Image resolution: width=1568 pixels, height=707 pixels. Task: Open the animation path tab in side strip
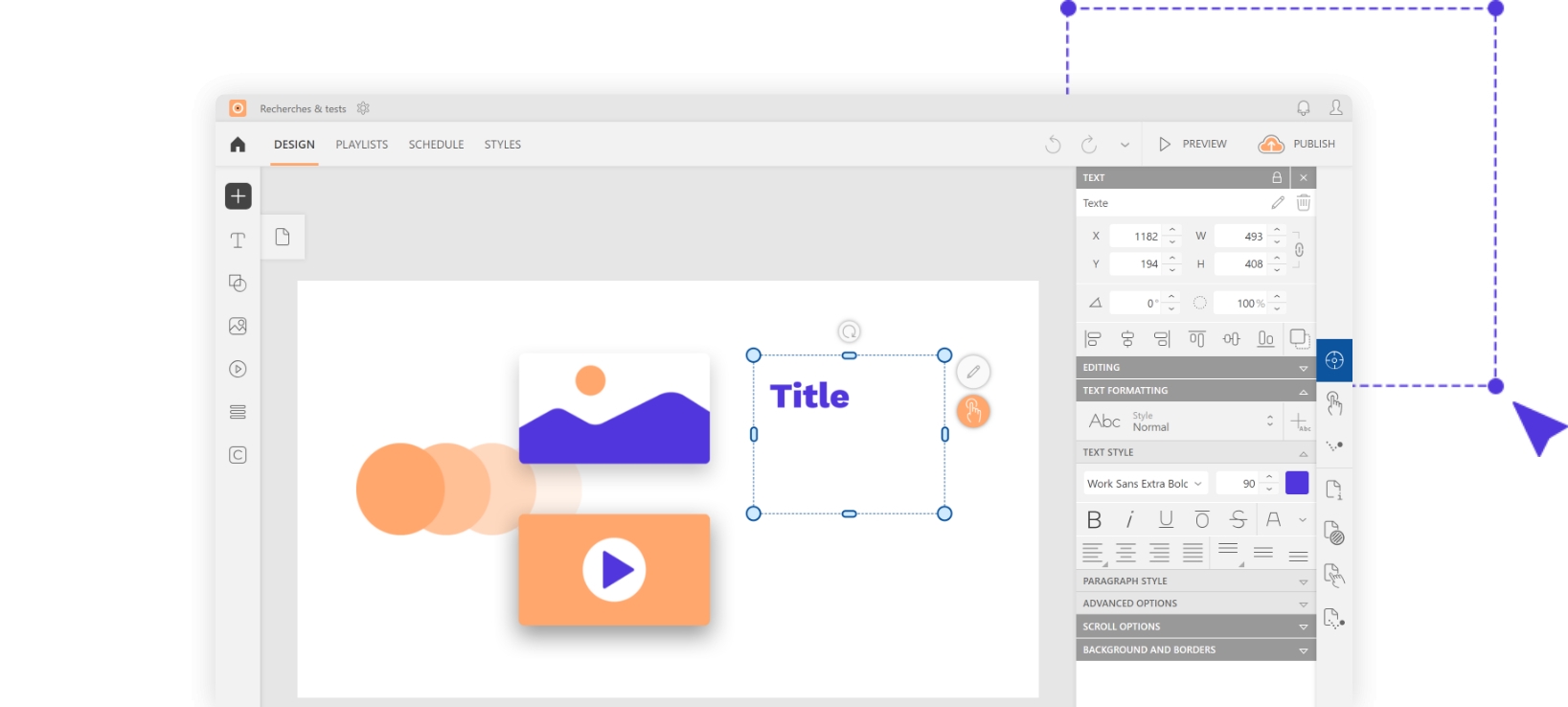pos(1334,445)
